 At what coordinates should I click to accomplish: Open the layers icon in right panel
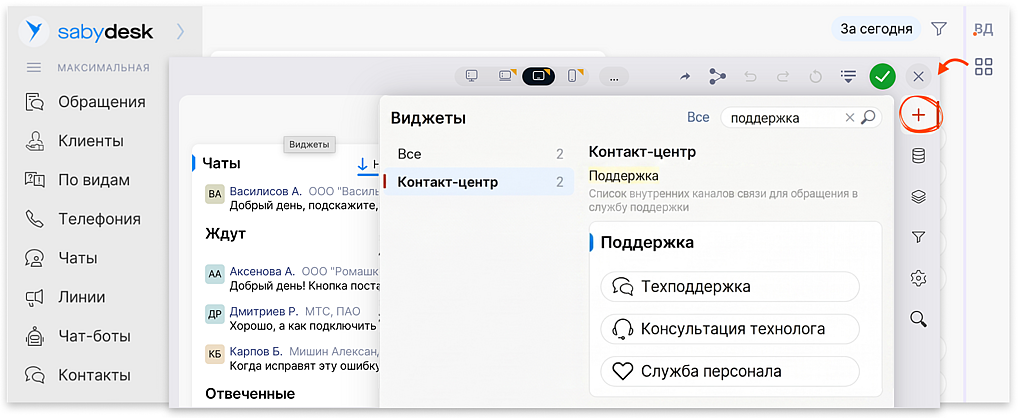(918, 197)
